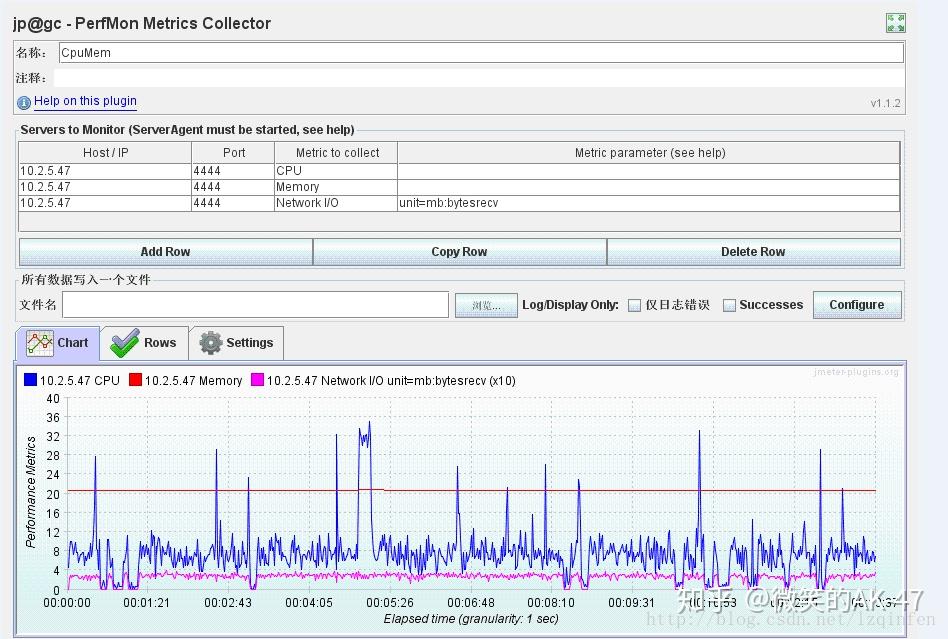The height and width of the screenshot is (639, 948).
Task: Click host 10.2.5.47 in Memory row
Action: click(x=105, y=187)
